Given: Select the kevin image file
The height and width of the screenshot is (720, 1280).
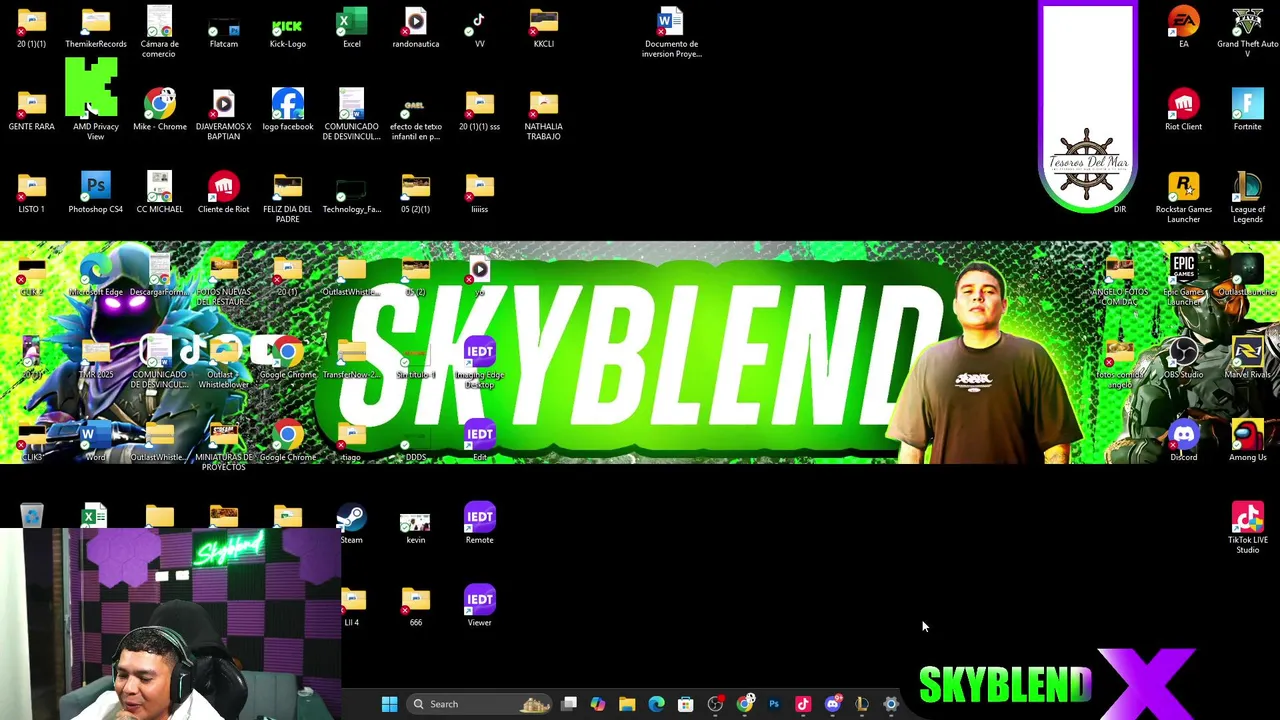Looking at the screenshot, I should pos(415,523).
